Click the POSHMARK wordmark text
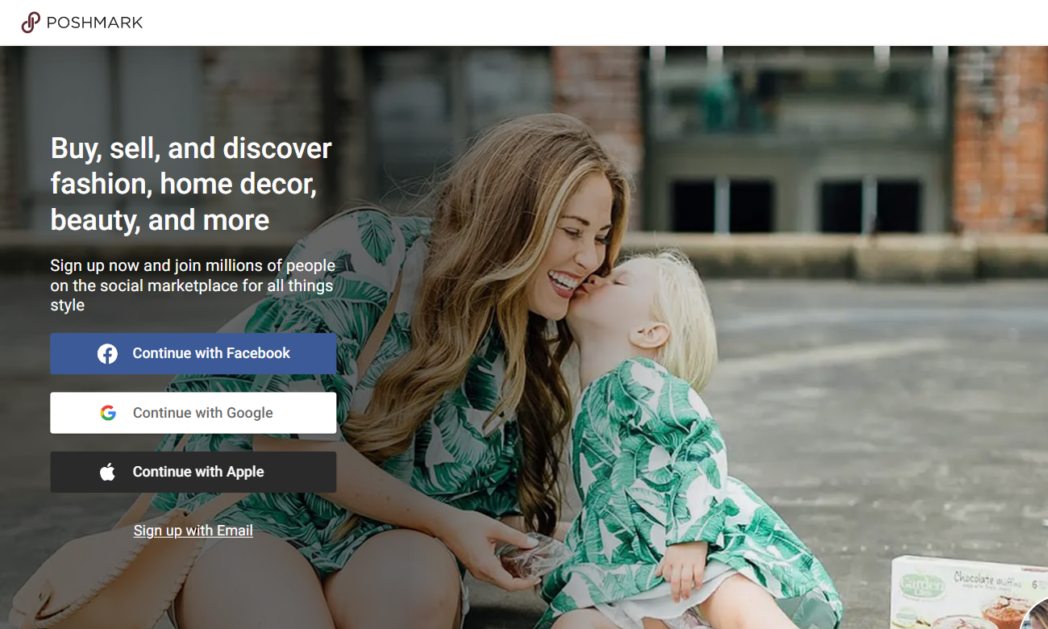1048x629 pixels. coord(94,23)
